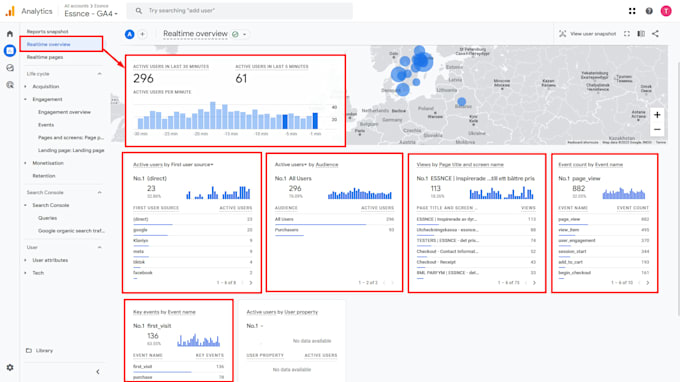Click the Klaviyo row in source table

pos(193,241)
